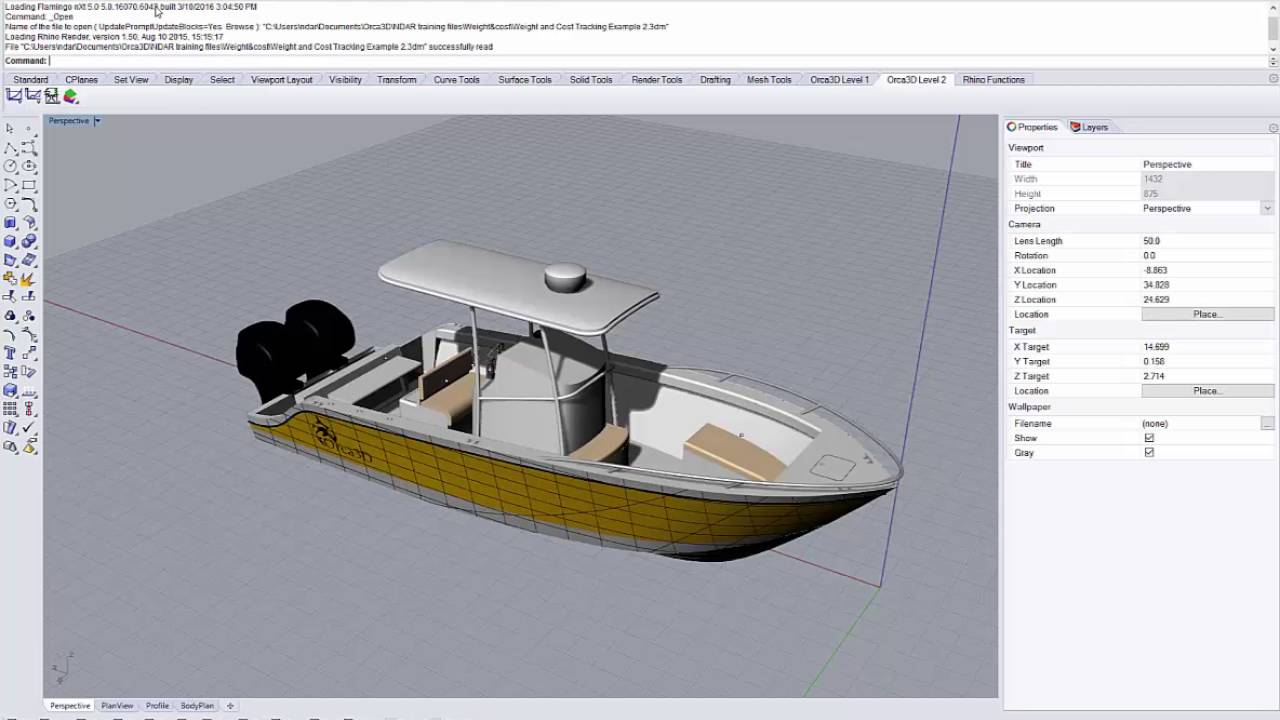The width and height of the screenshot is (1280, 720).
Task: Switch to the Profile viewport tab
Action: point(157,706)
